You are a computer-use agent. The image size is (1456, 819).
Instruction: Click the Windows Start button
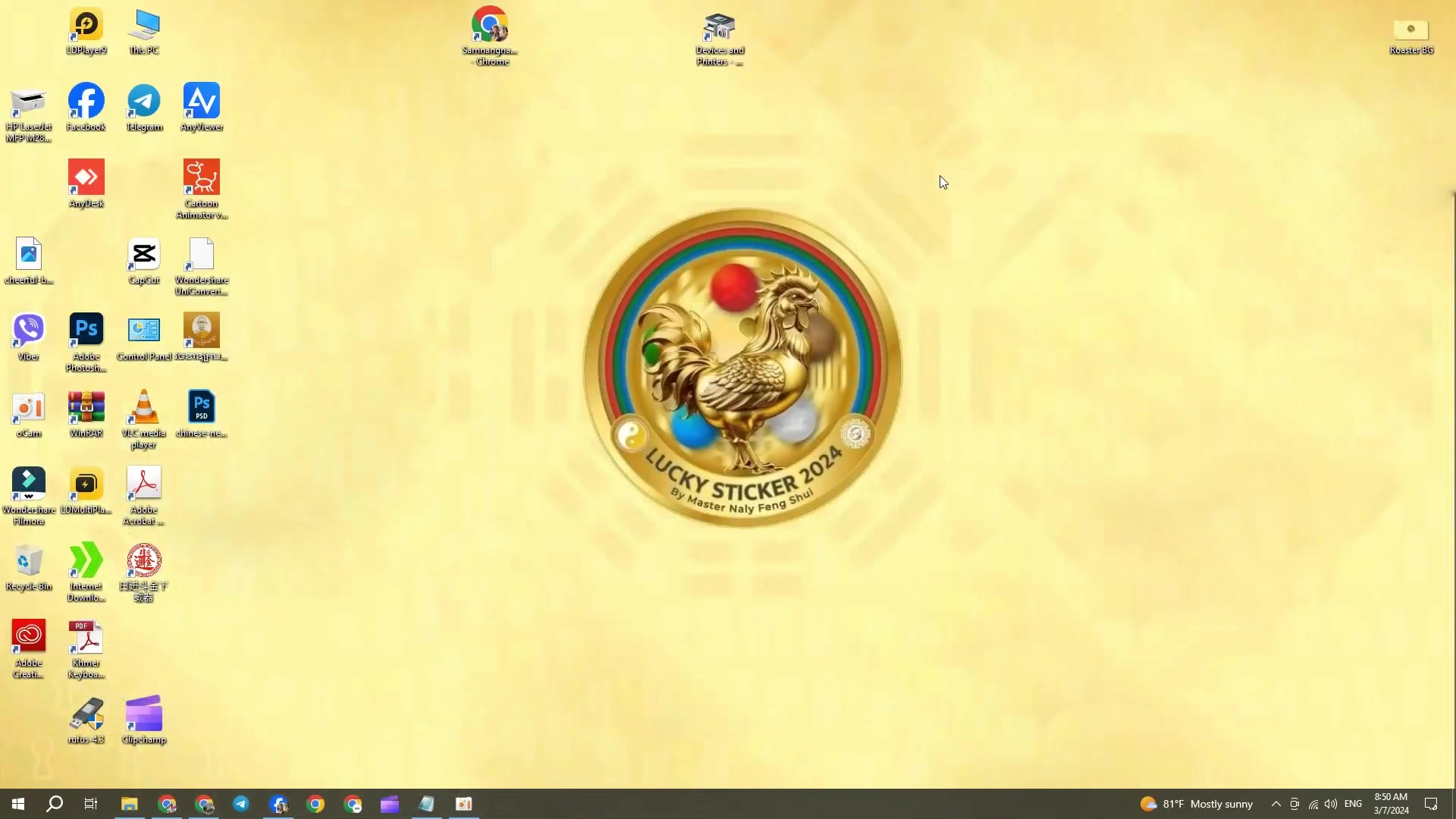pyautogui.click(x=18, y=804)
